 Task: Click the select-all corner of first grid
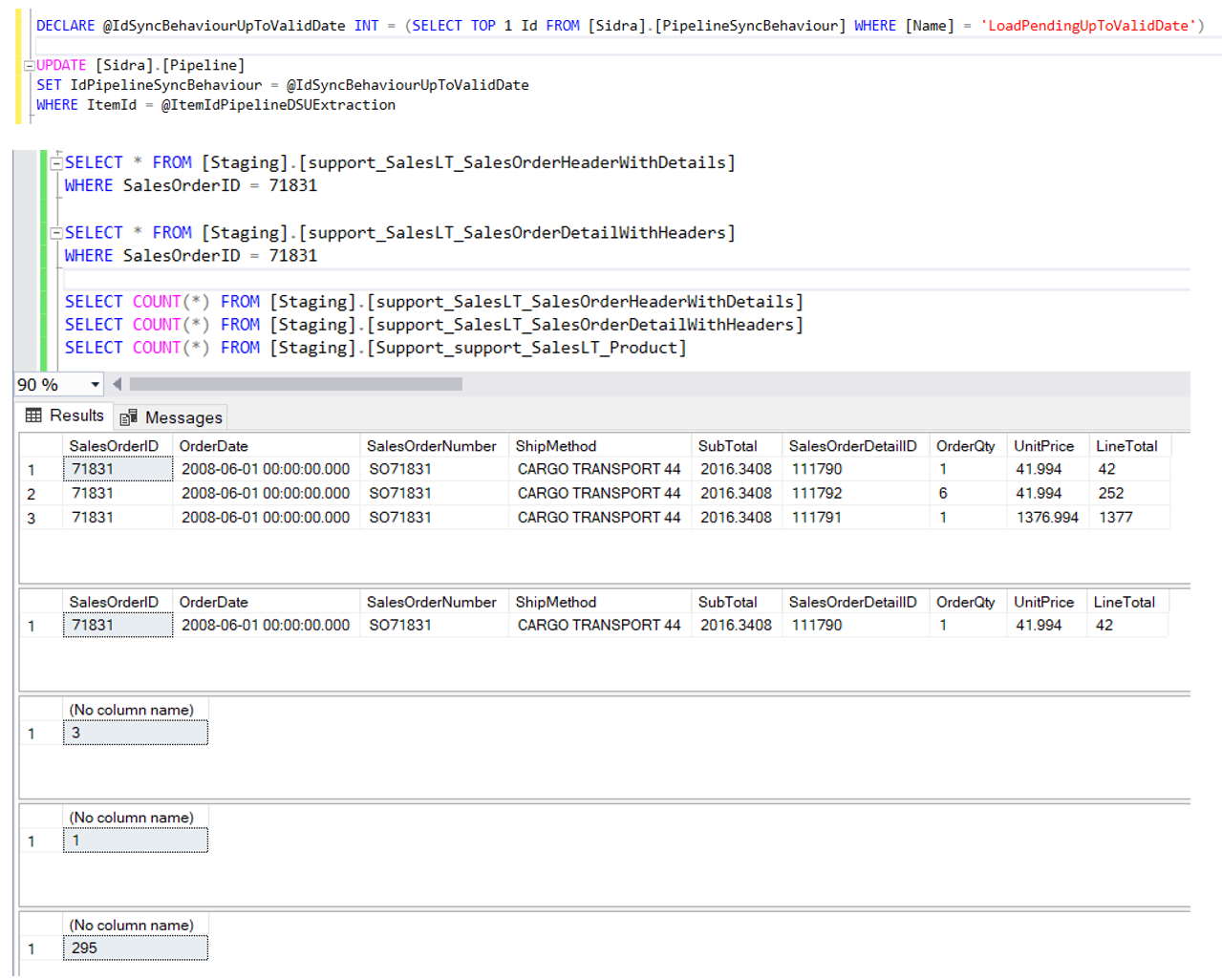click(40, 446)
